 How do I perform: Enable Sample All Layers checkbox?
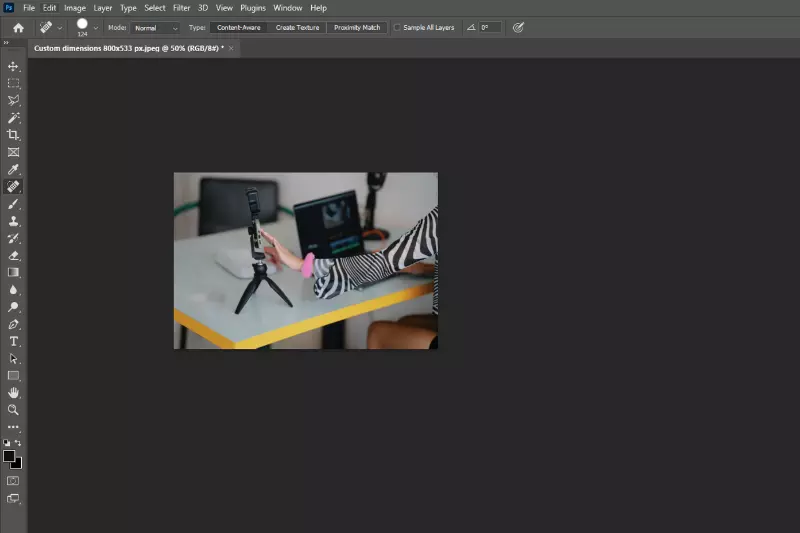tap(397, 28)
